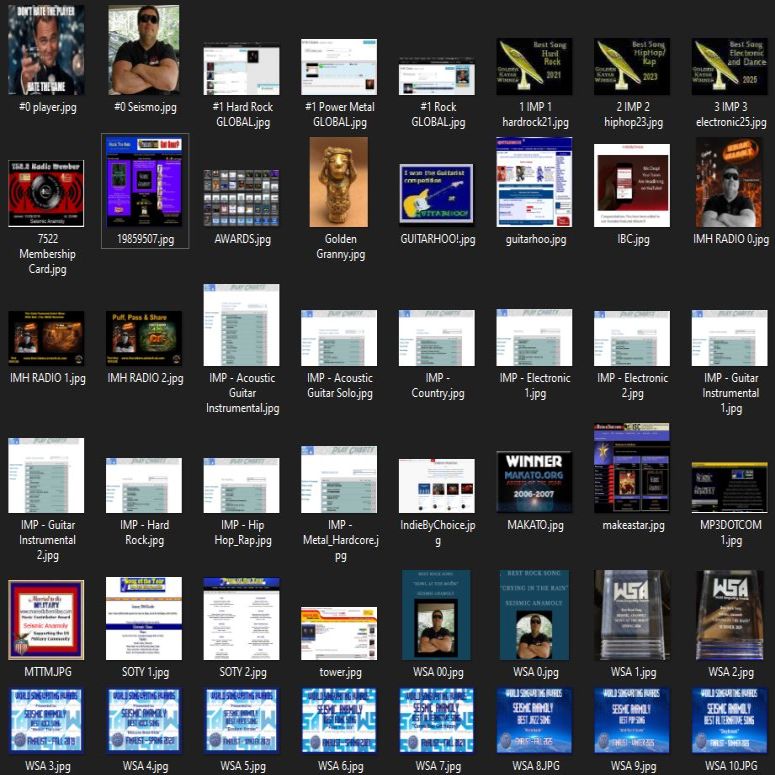775x775 pixels.
Task: Select the WSA 6.jpg finalist thumbnail
Action: pos(339,721)
